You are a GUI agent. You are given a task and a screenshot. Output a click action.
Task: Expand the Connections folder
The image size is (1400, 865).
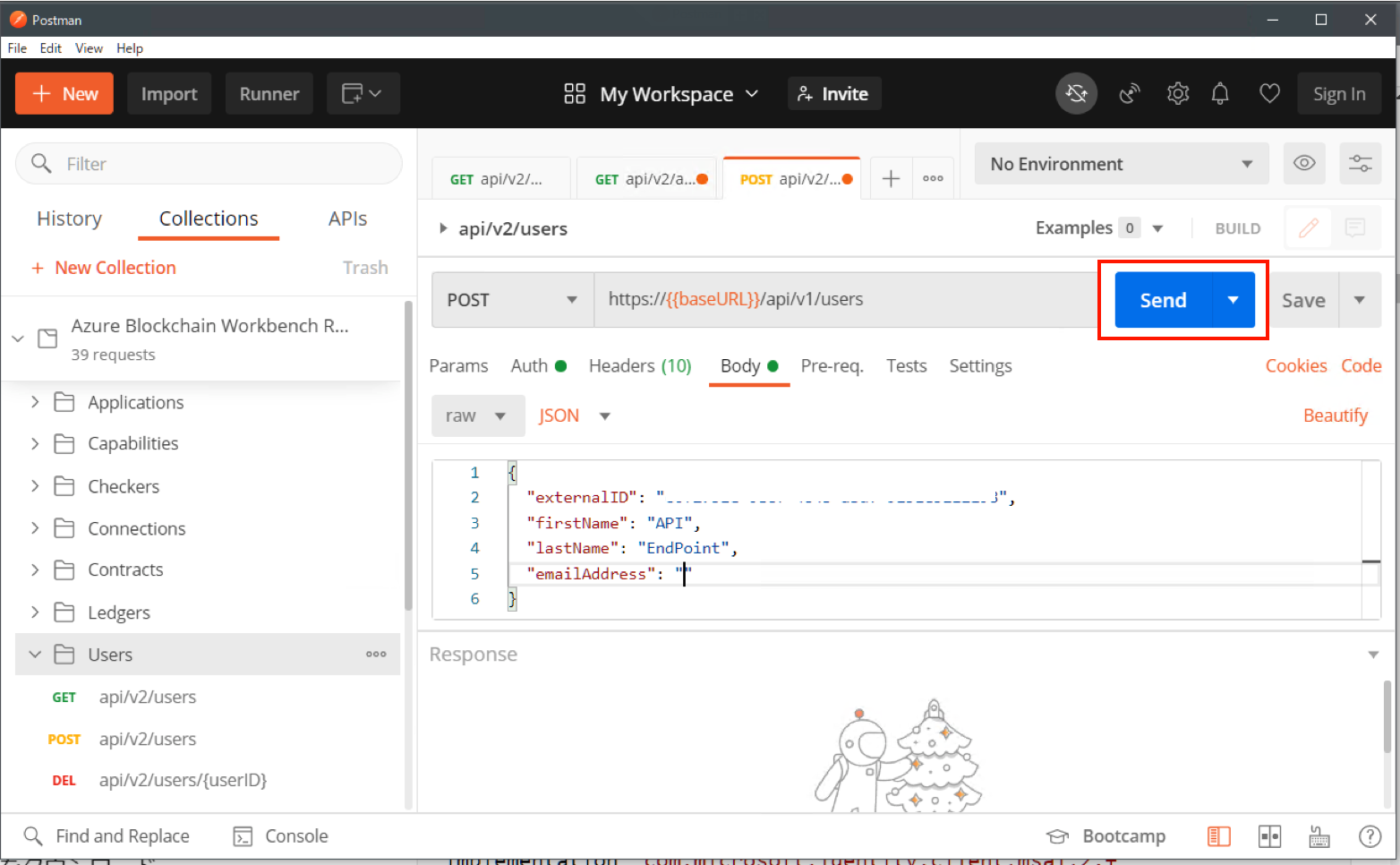[35, 527]
